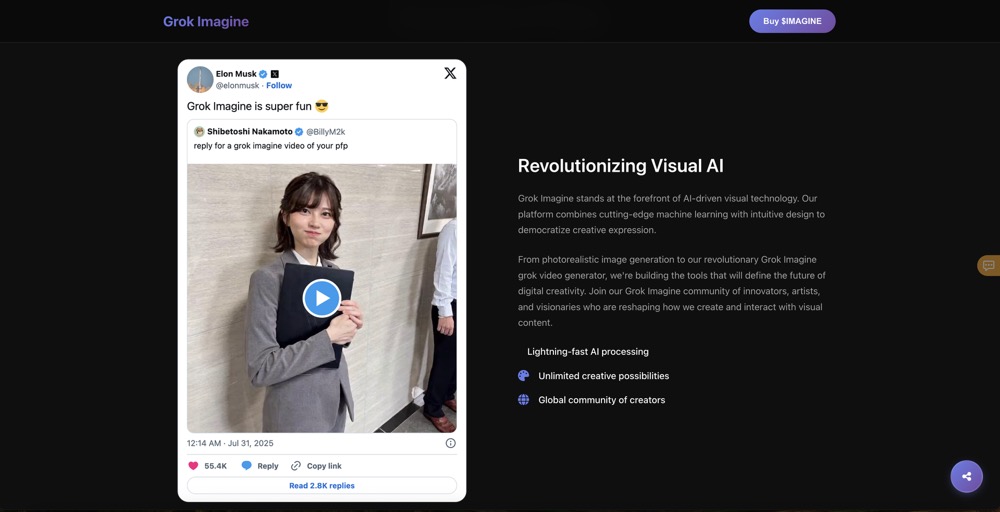Viewport: 1000px width, 512px height.
Task: Click the palette icon beside Unlimited creative possibilities
Action: (x=524, y=376)
